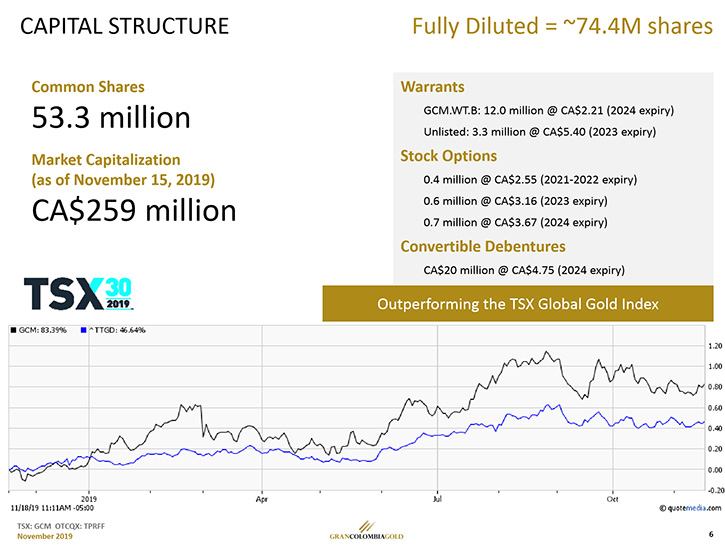Image resolution: width=725 pixels, height=548 pixels.
Task: Select the TSX: GCM OTCQX: TPRFF ticker text
Action: point(61,526)
